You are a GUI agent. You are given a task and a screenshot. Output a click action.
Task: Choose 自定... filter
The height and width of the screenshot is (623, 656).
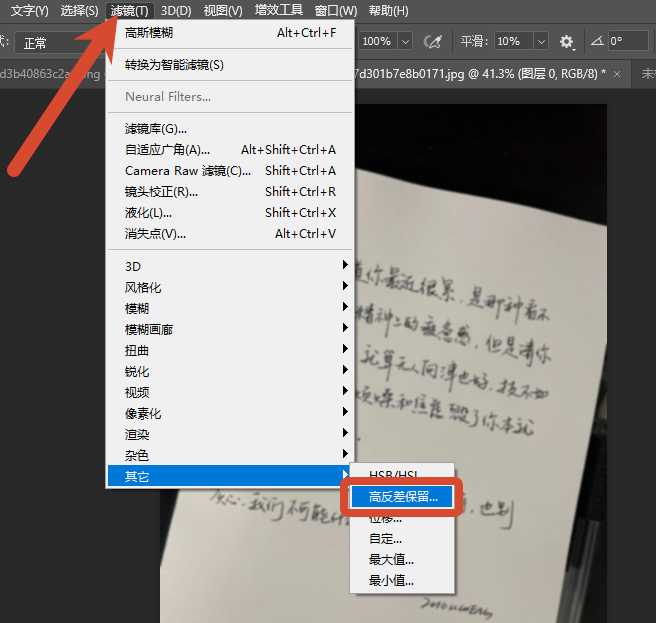click(x=402, y=538)
